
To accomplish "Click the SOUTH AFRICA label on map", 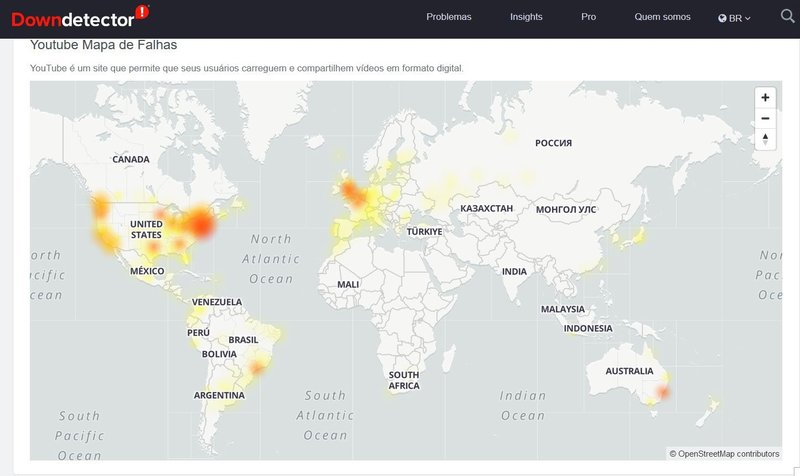I will click(404, 380).
